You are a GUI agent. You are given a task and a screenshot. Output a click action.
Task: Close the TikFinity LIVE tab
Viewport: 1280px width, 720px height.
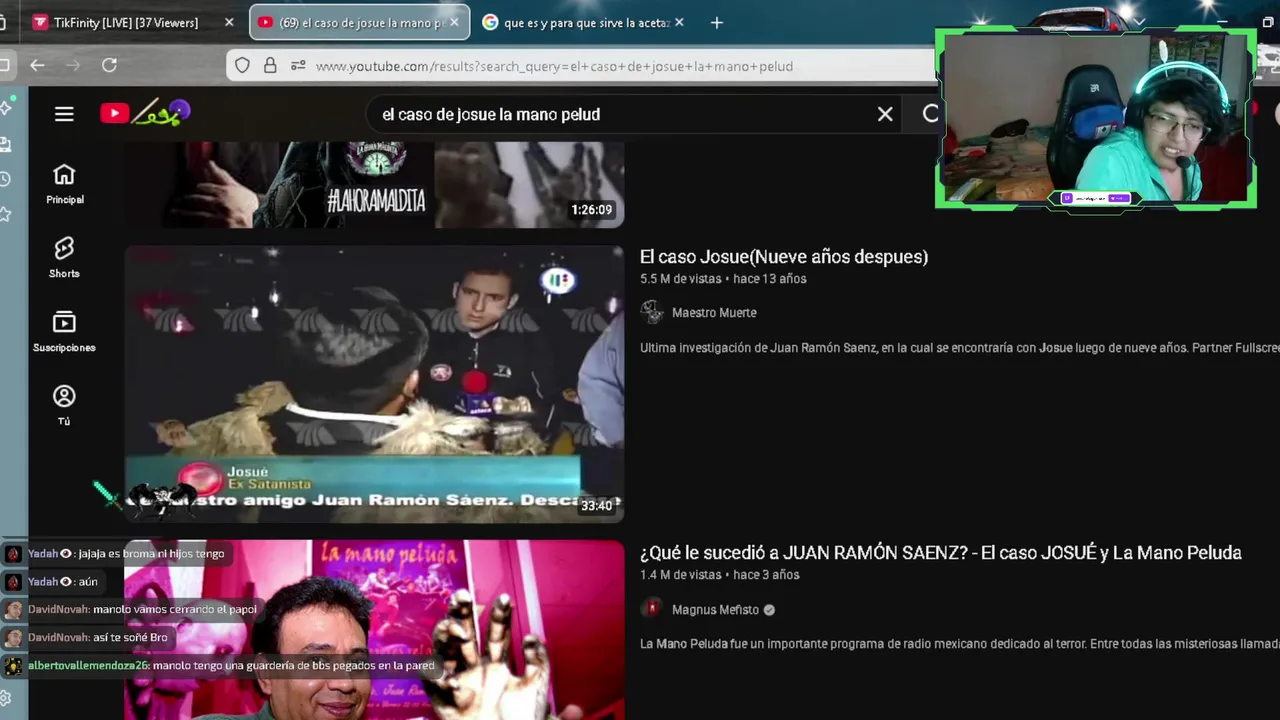pos(229,22)
